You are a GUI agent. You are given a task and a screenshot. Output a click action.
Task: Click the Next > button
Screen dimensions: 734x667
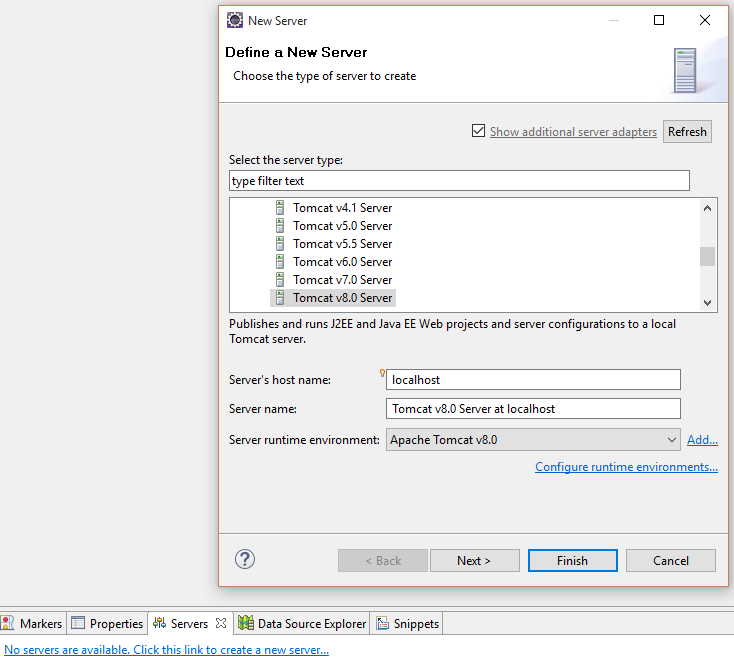coord(475,560)
